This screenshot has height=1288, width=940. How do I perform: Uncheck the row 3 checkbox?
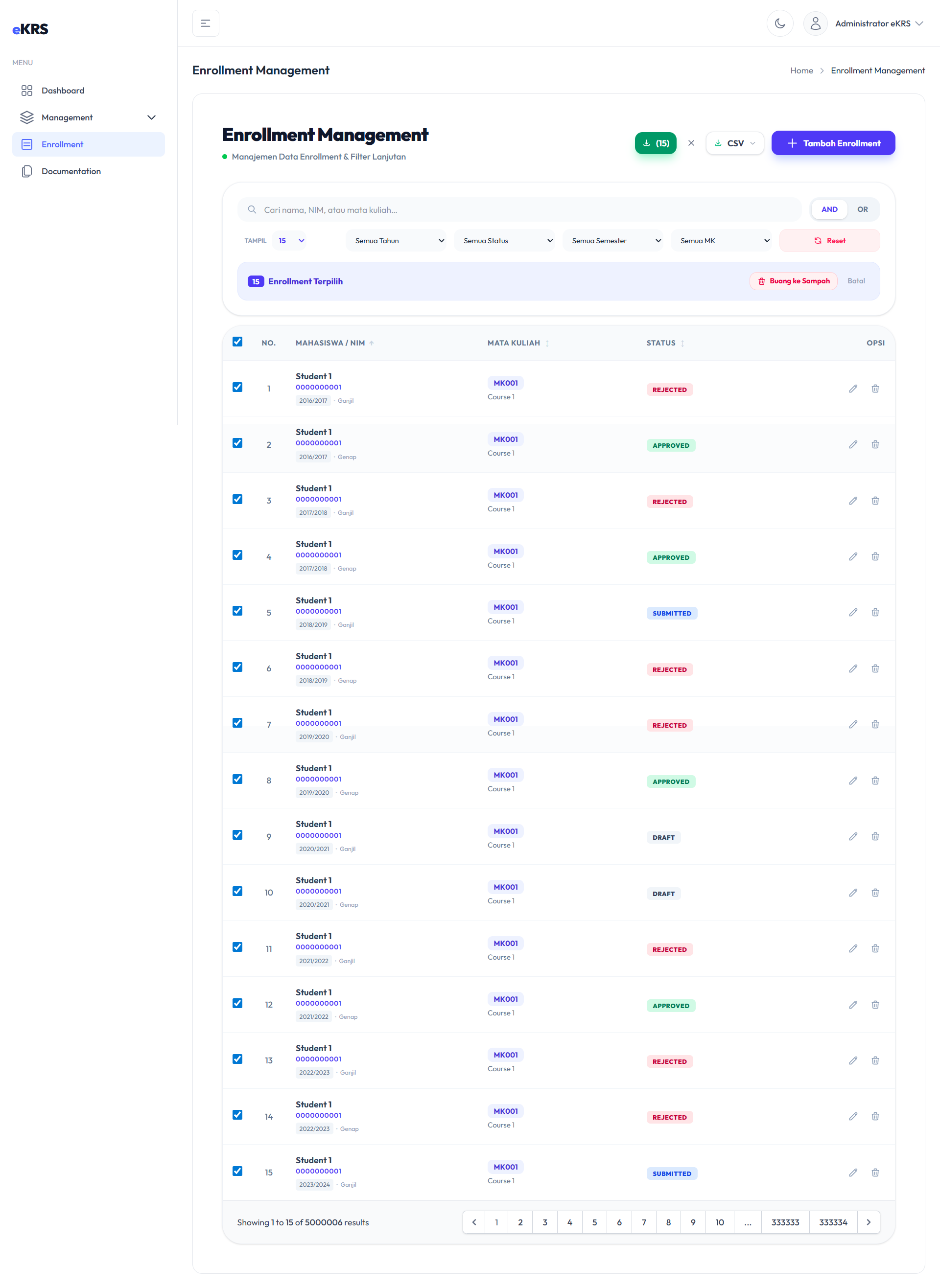pyautogui.click(x=237, y=499)
